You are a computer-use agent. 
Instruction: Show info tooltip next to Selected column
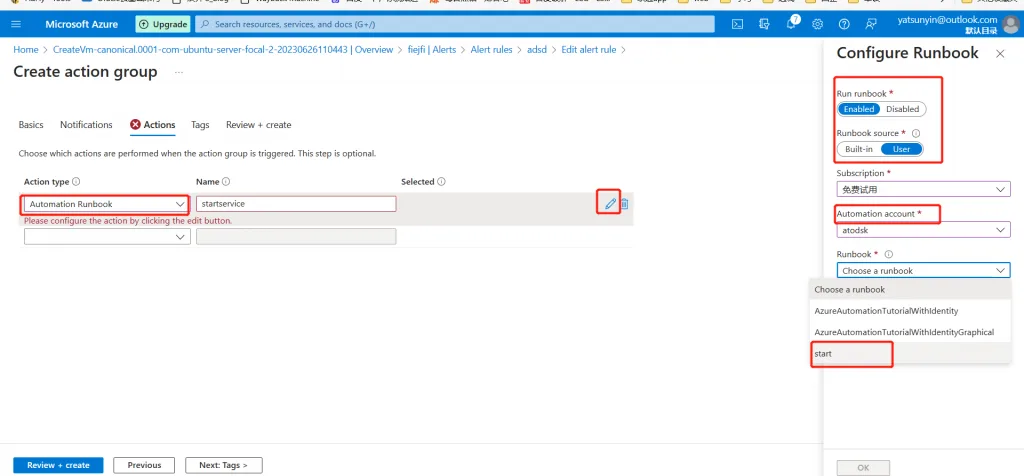(441, 182)
